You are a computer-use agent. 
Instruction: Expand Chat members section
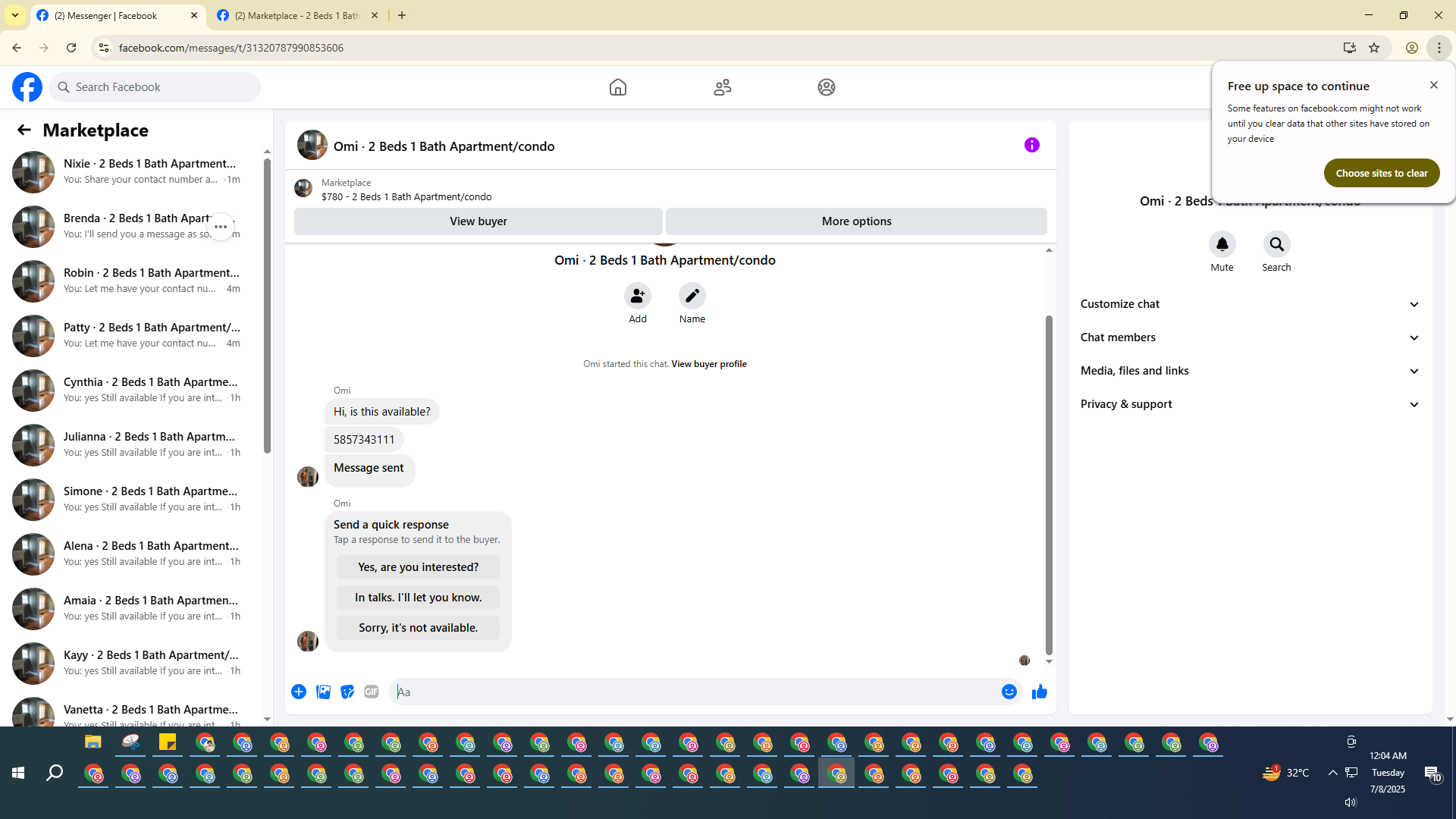1249,337
